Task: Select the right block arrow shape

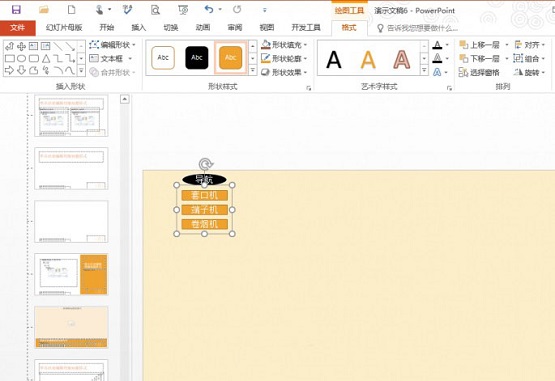Action: [10, 70]
